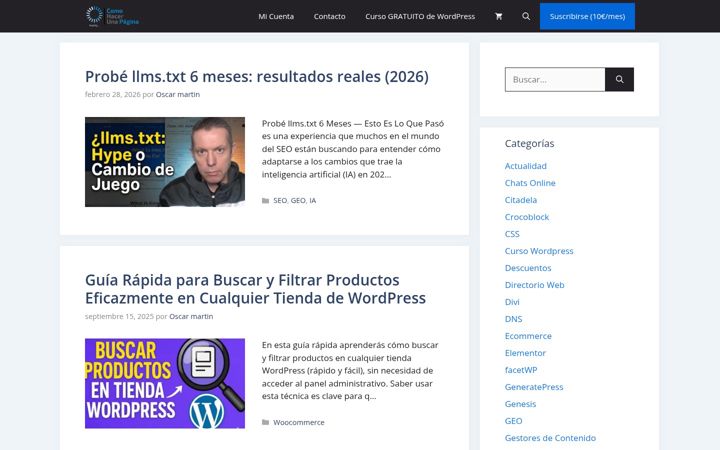The width and height of the screenshot is (720, 450).
Task: Open the search magnifier in navigation bar
Action: pos(526,17)
